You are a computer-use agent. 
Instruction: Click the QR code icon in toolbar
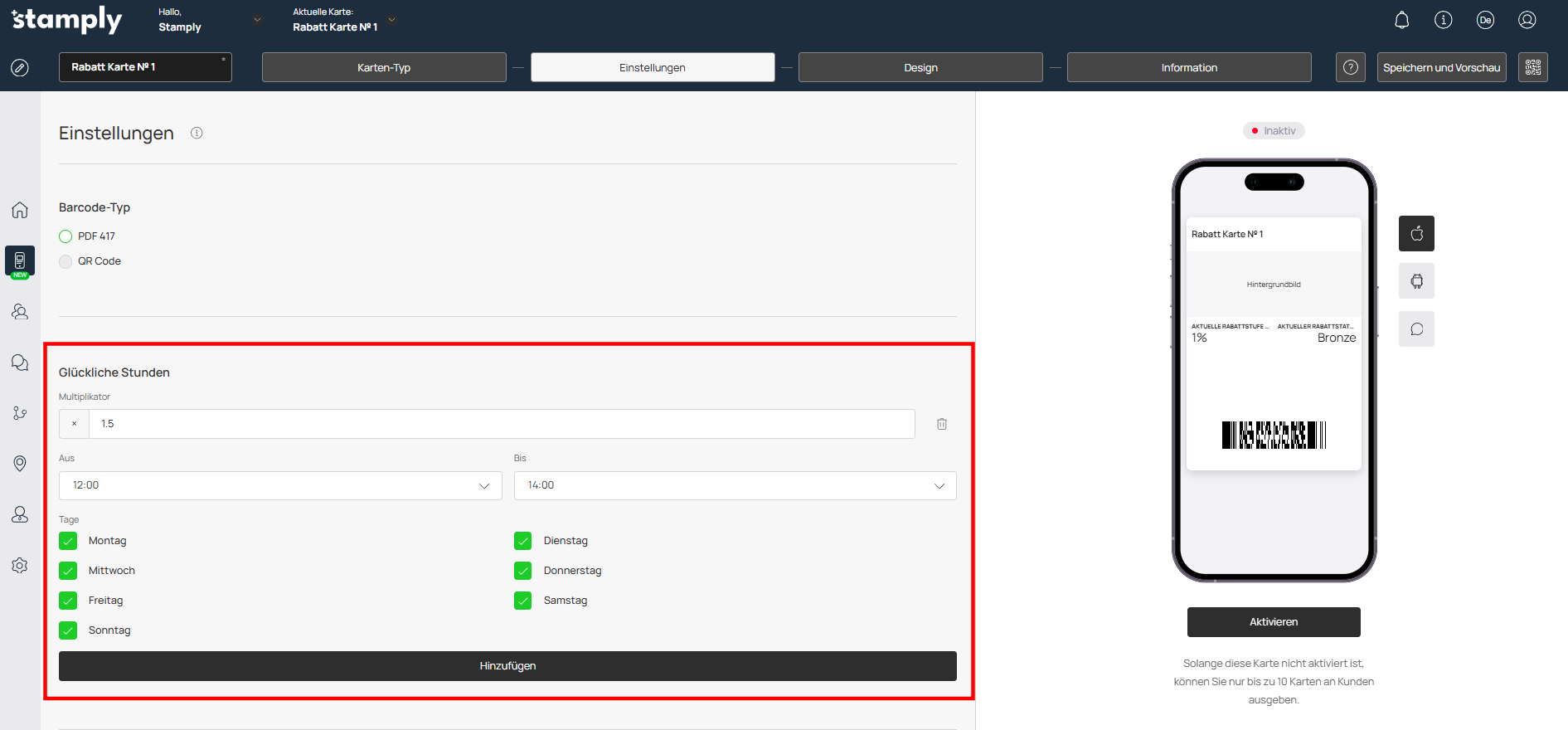1532,67
